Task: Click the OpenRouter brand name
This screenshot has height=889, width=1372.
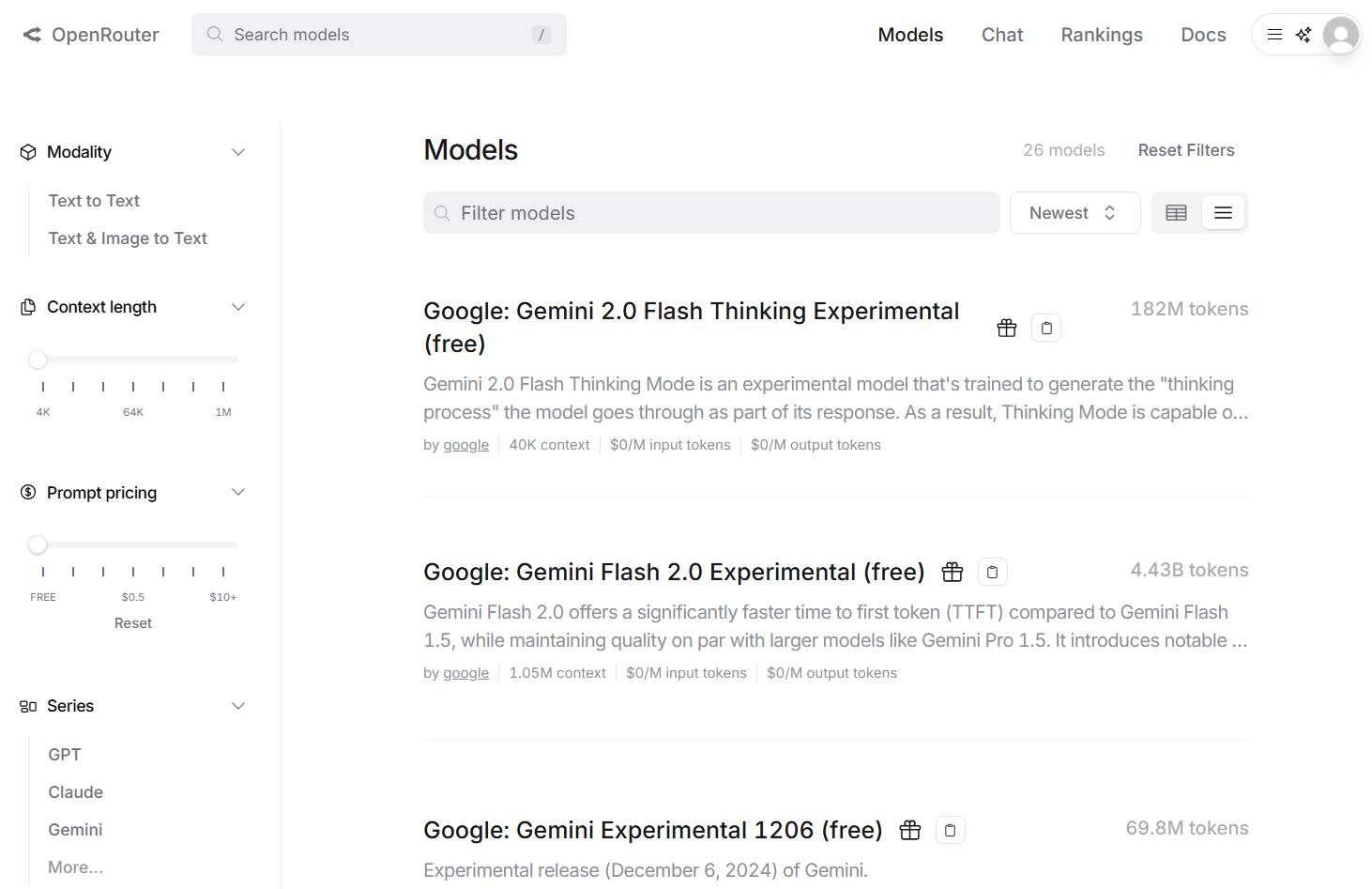Action: pos(105,35)
